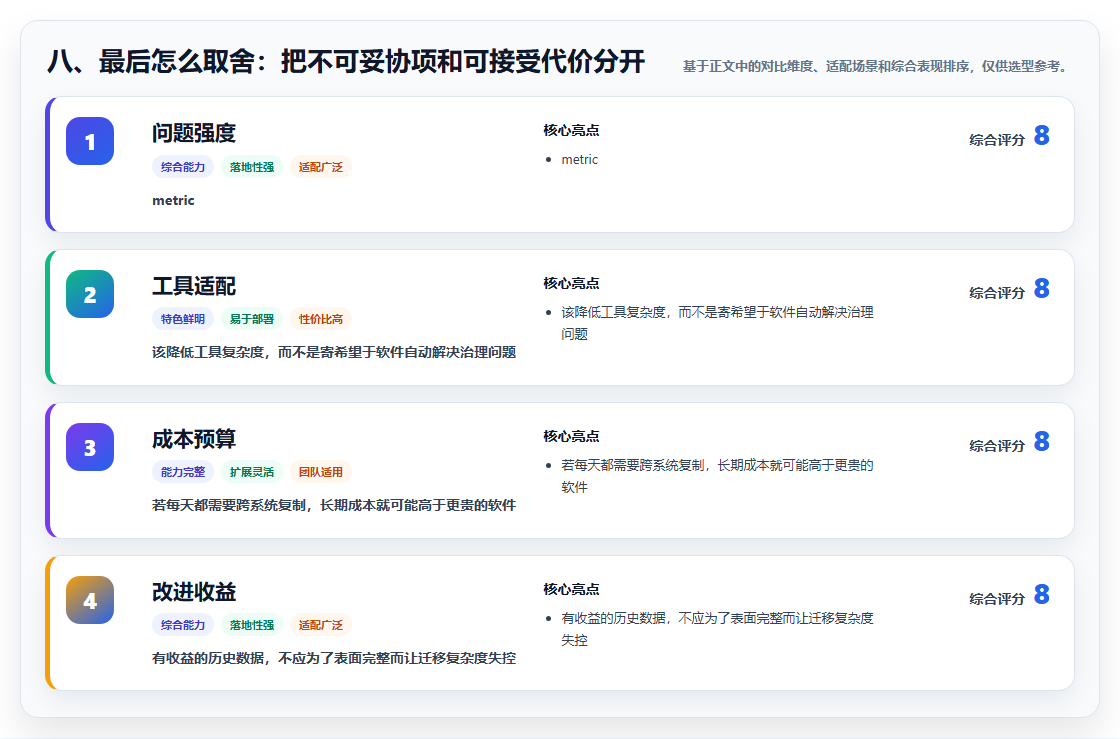The width and height of the screenshot is (1120, 739).
Task: Open the 问题强度 card title
Action: [194, 133]
